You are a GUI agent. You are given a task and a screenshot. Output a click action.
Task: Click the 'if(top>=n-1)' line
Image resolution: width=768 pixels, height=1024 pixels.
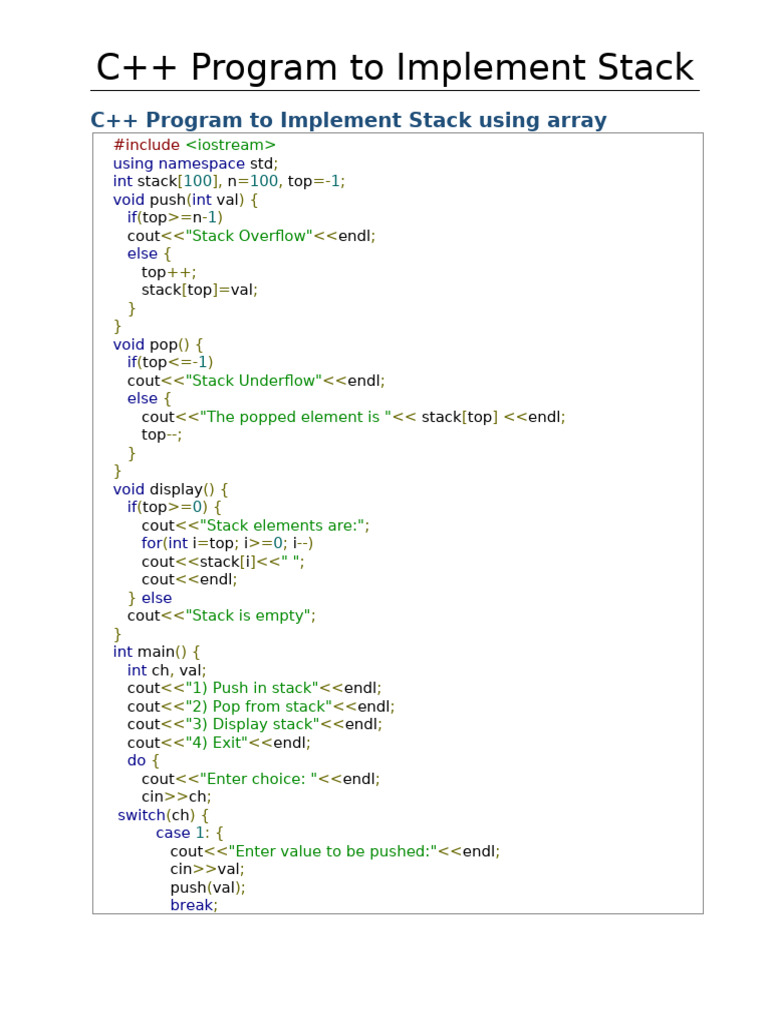[175, 217]
